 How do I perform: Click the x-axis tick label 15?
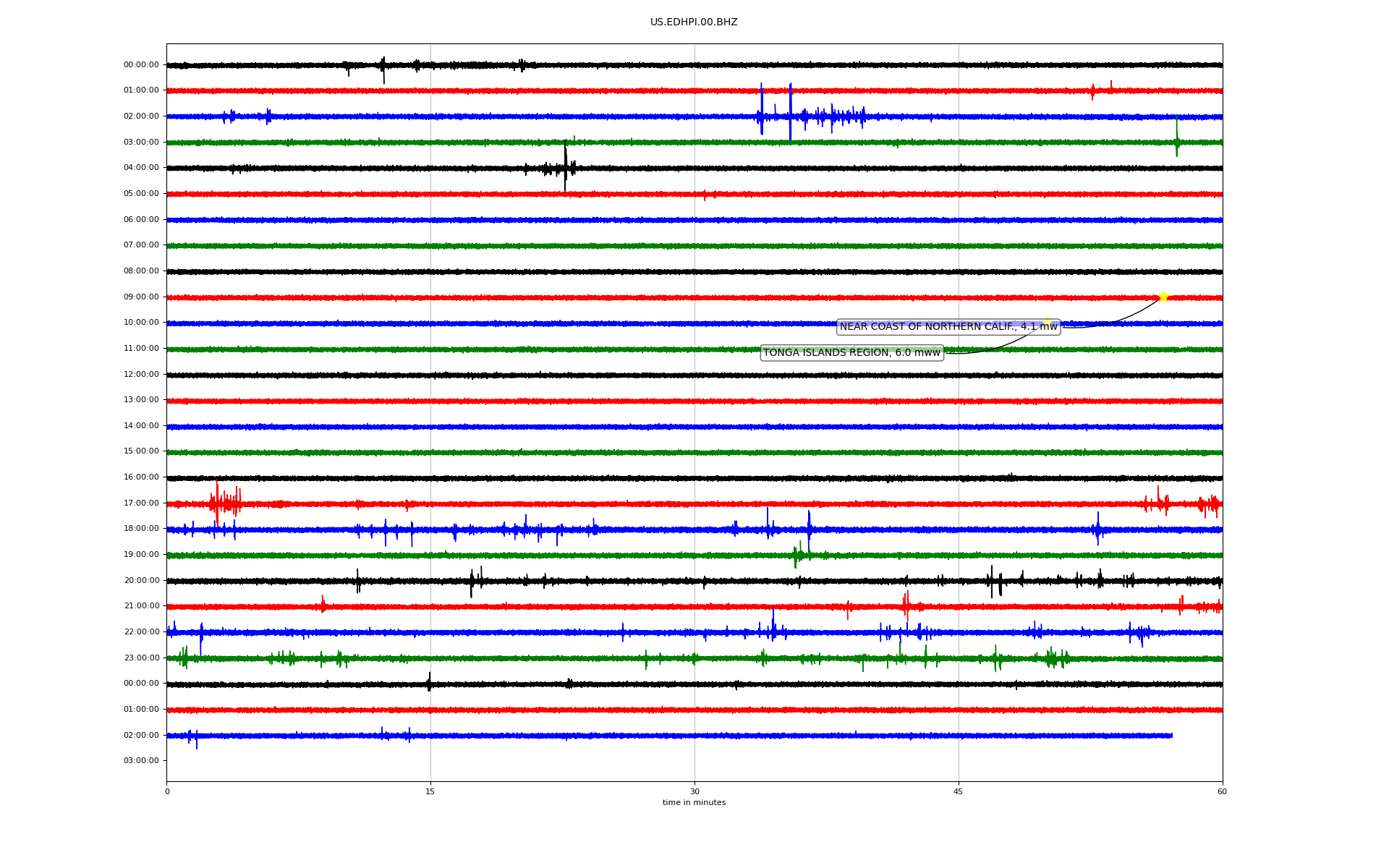pyautogui.click(x=430, y=791)
